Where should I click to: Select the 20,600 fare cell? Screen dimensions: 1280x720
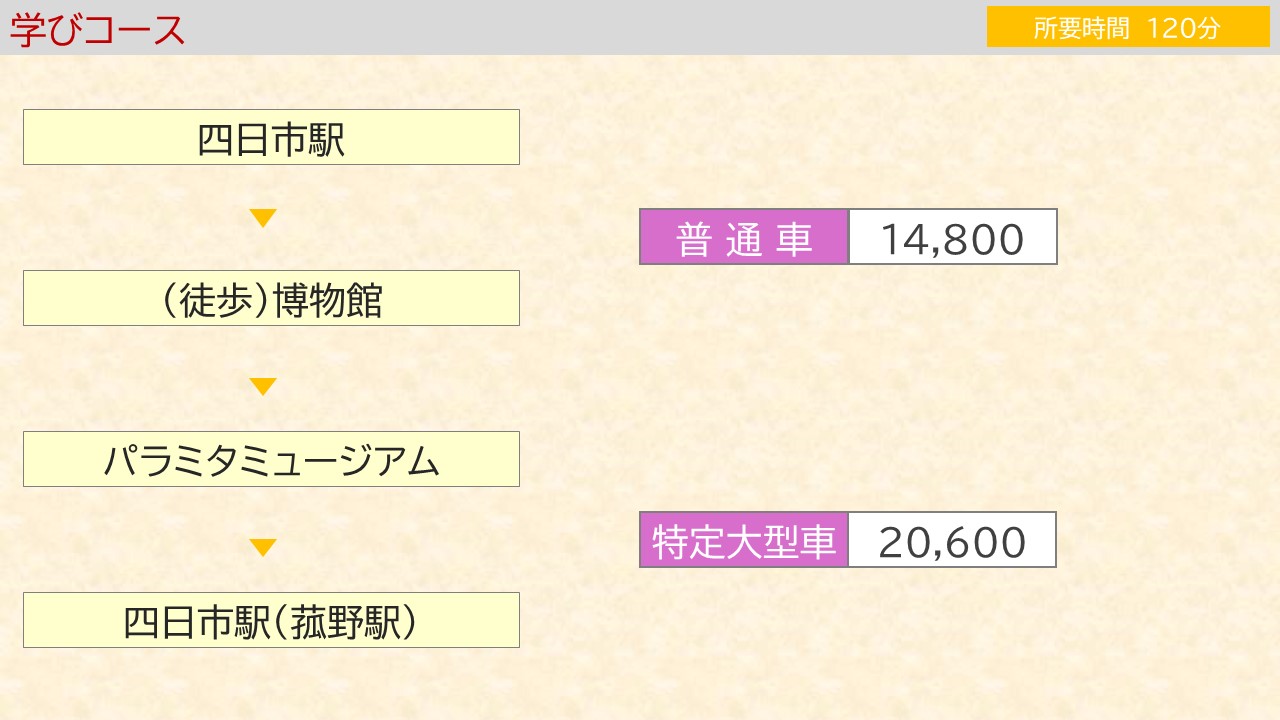coord(952,540)
